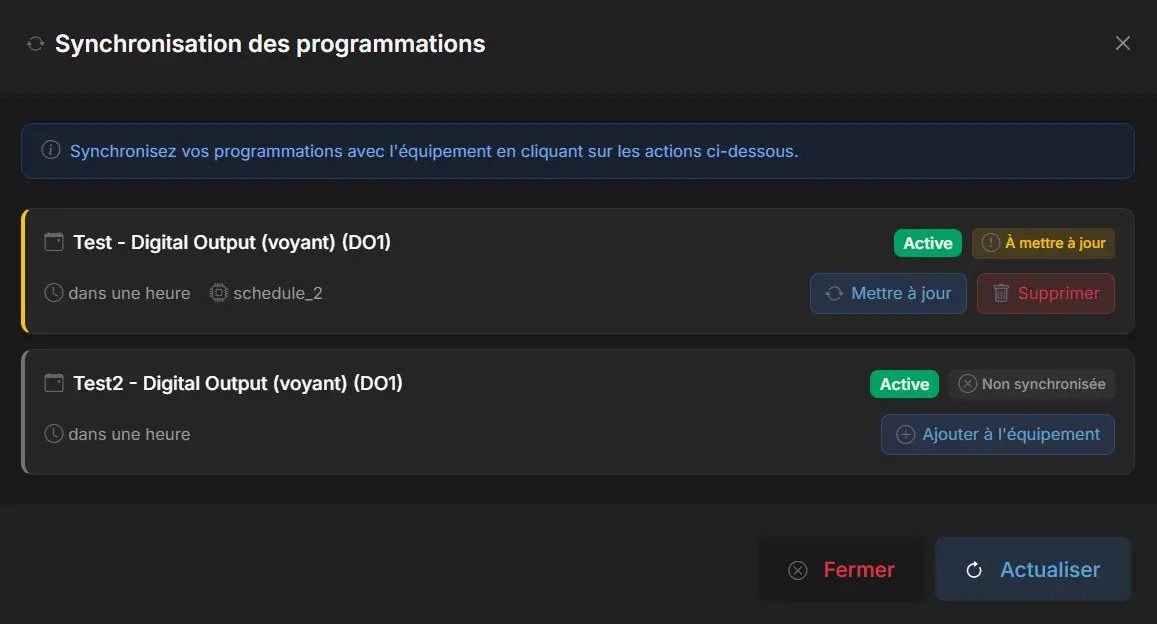Update Test schedule with Mettre à jour

click(x=888, y=293)
